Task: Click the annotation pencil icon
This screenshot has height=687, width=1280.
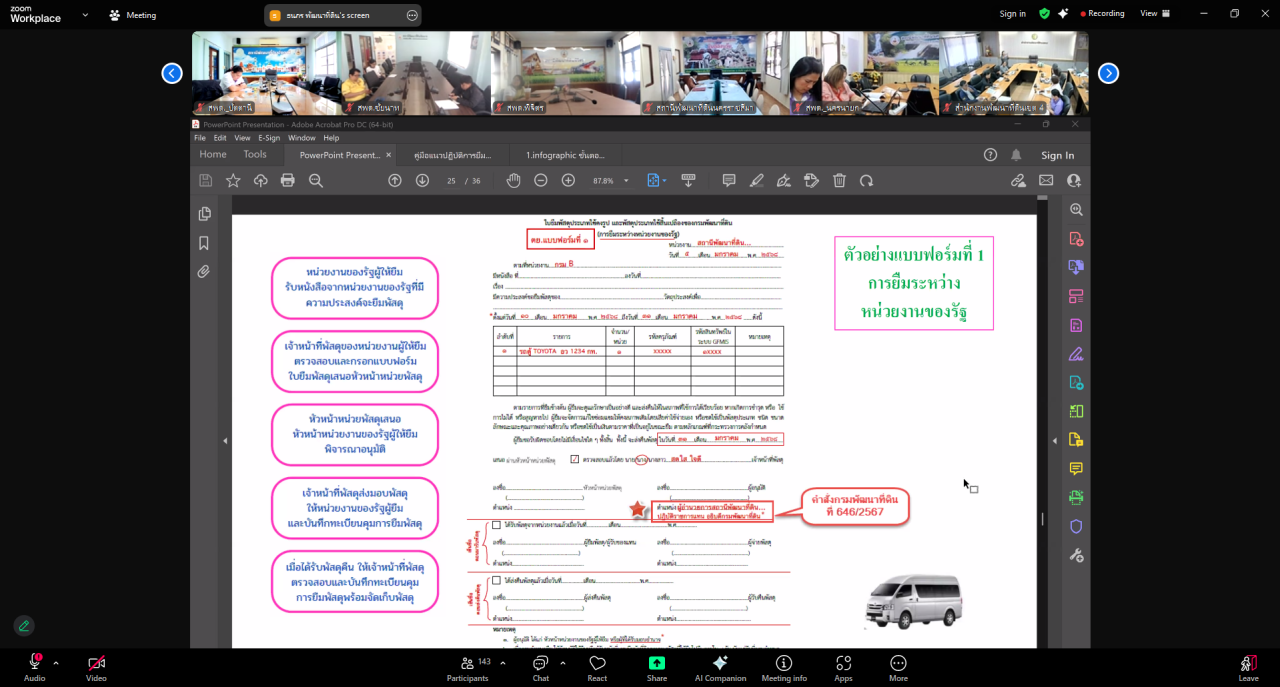Action: tap(24, 626)
